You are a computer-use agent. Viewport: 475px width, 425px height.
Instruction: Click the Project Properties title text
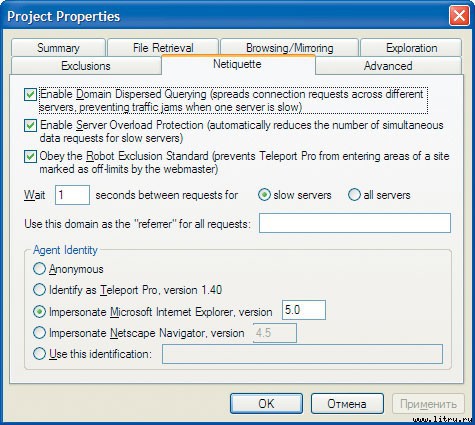tap(63, 16)
